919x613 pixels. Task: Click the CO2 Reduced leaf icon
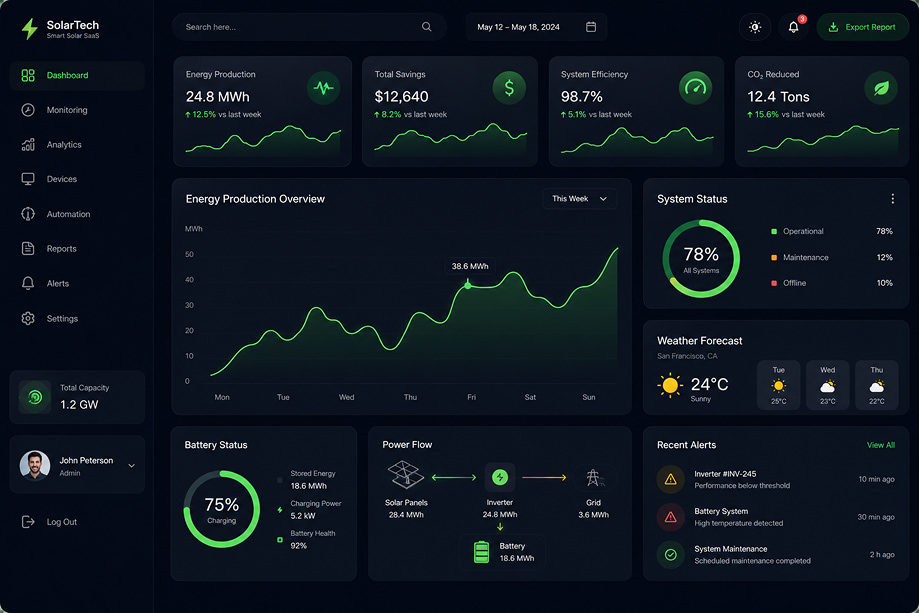coord(881,88)
